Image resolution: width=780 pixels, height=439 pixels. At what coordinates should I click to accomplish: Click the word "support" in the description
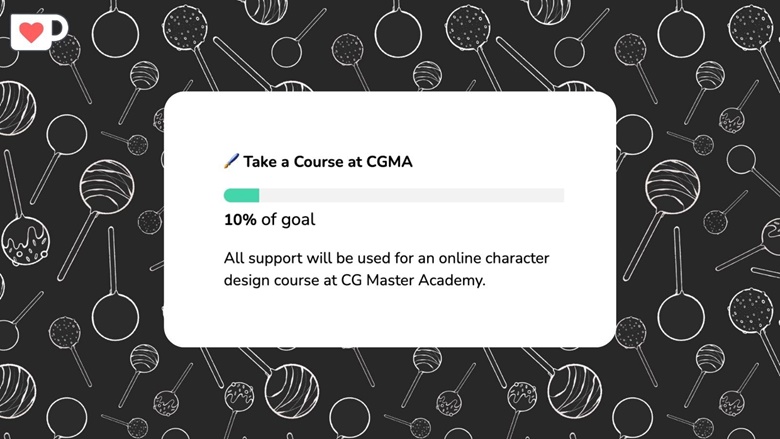click(275, 259)
